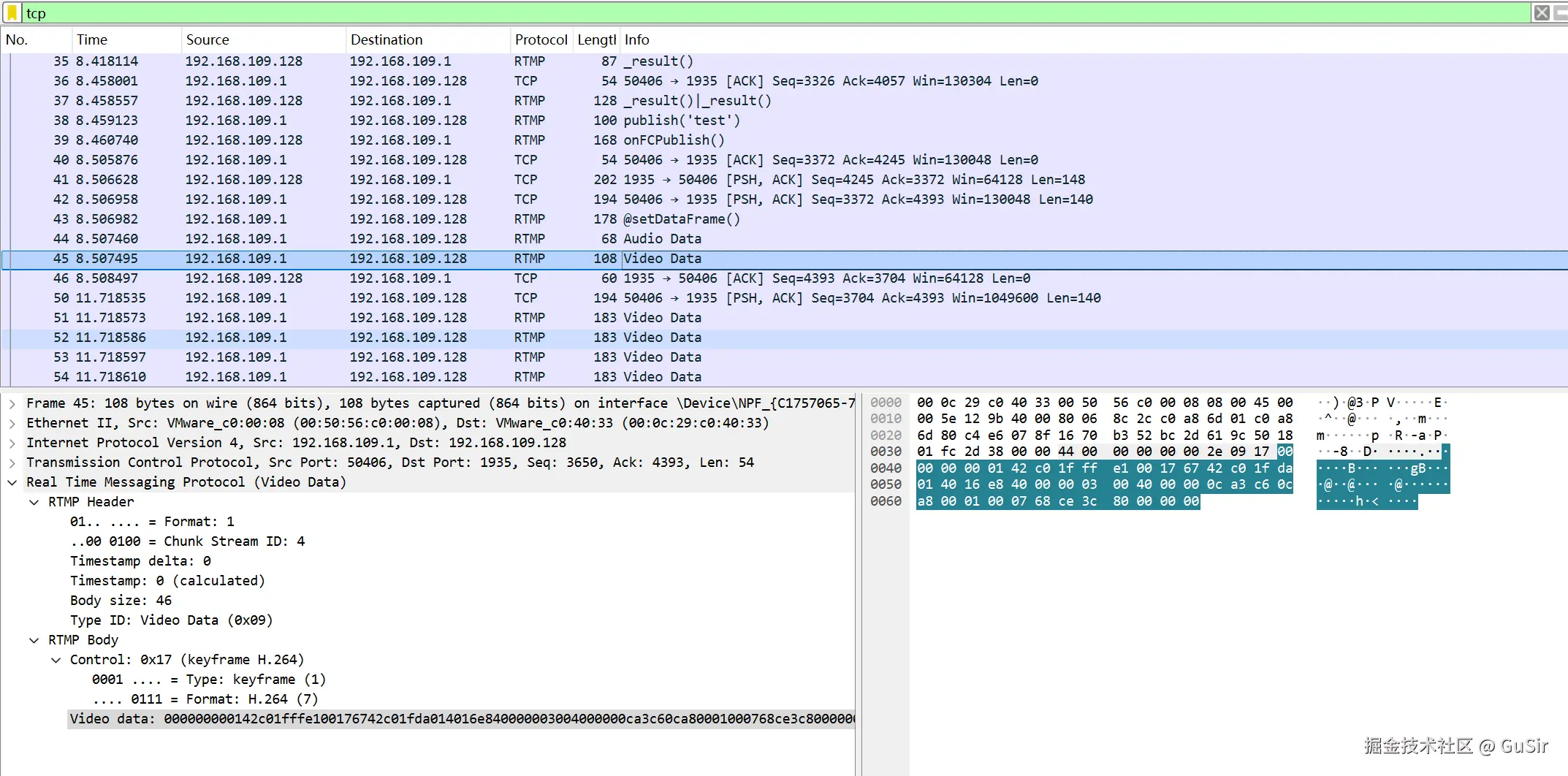Collapse the RTMP Header node
1568x776 pixels.
34,502
